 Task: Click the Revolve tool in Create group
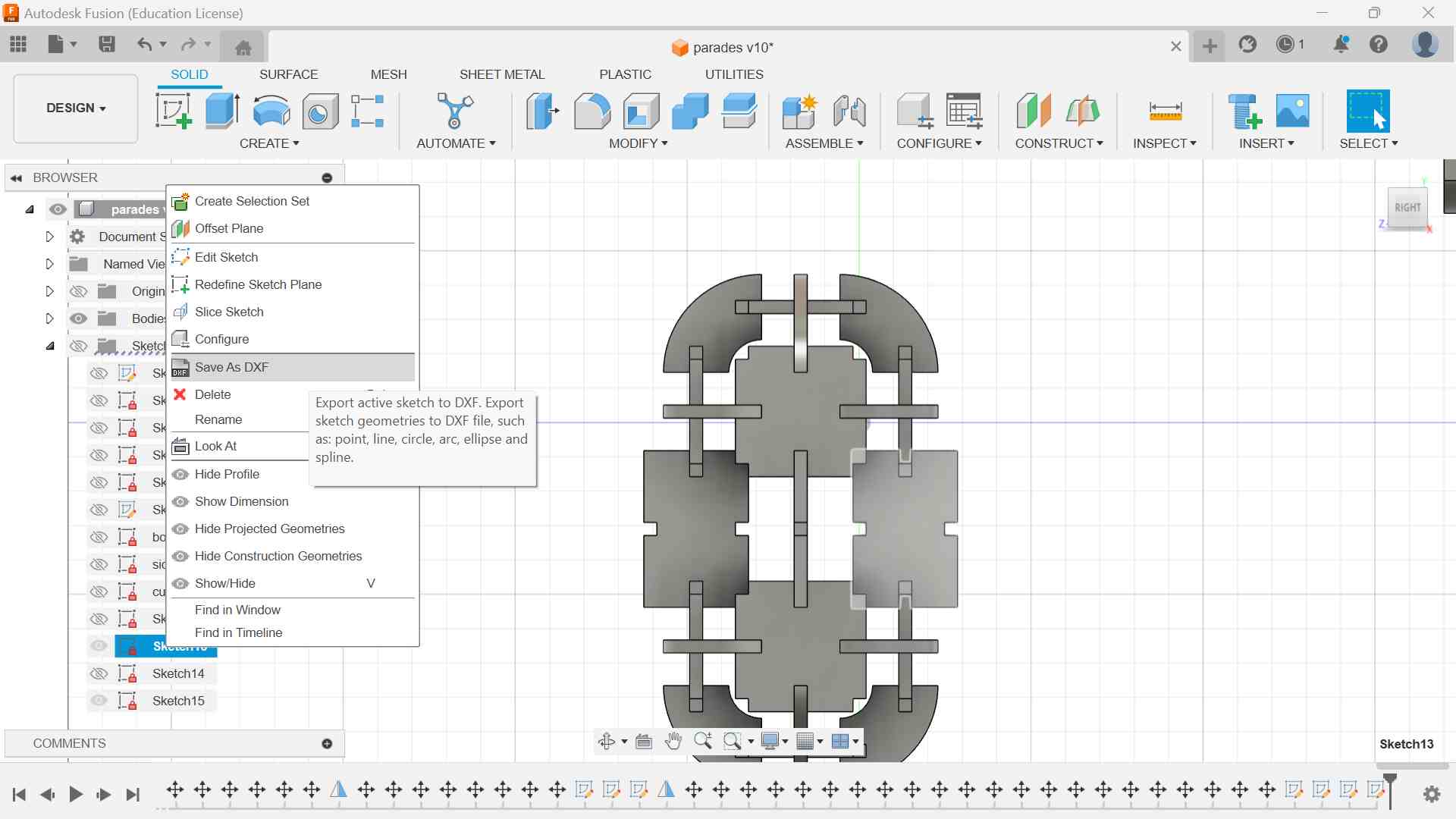click(x=271, y=111)
